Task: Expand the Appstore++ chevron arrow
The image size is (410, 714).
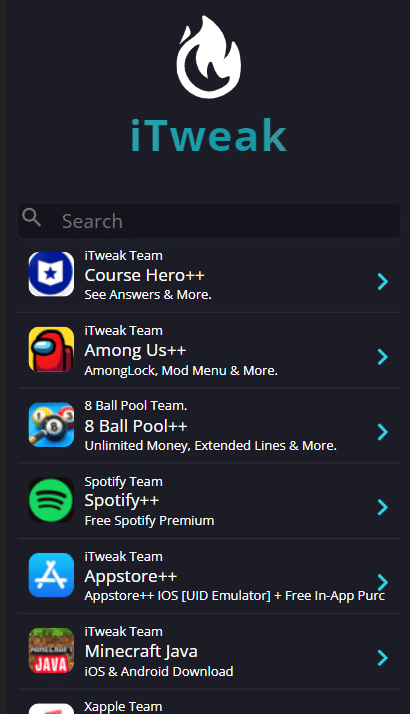Action: (383, 582)
